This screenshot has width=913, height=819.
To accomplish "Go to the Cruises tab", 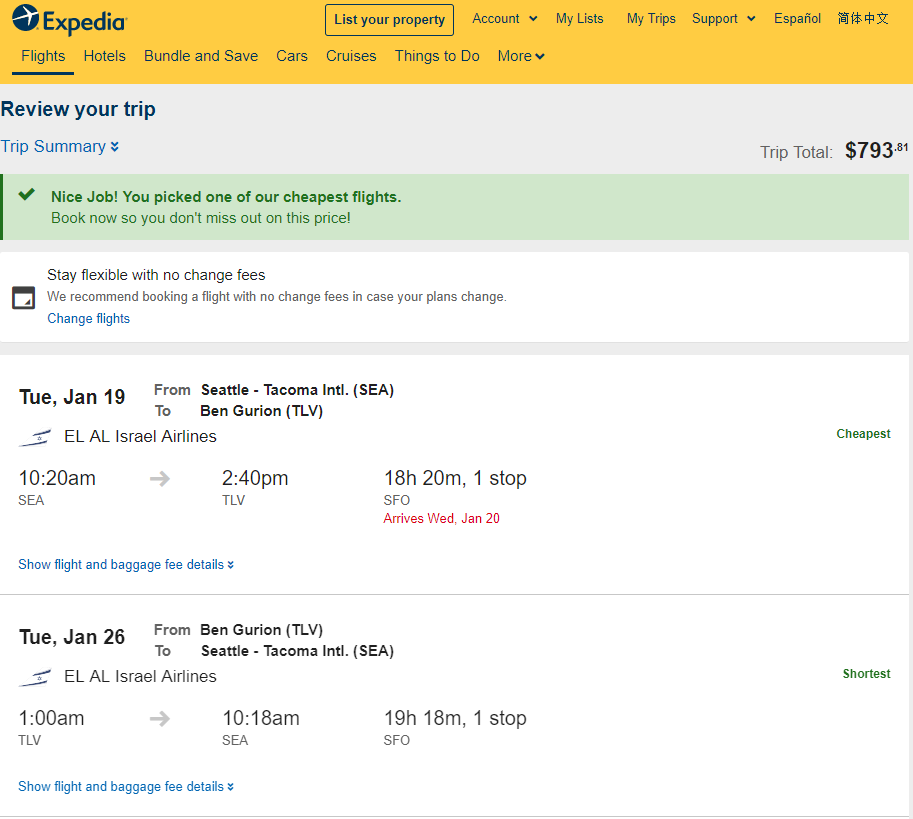I will 351,56.
